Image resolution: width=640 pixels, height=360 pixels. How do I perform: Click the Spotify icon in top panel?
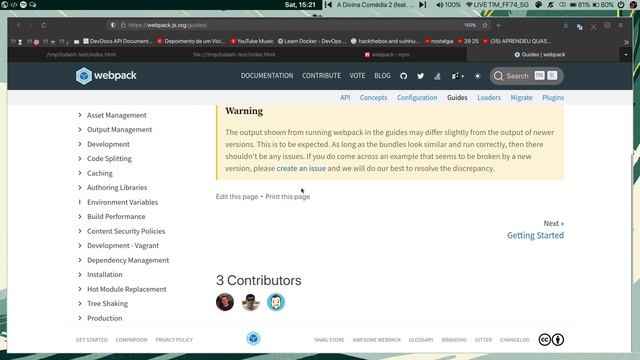[23, 5]
